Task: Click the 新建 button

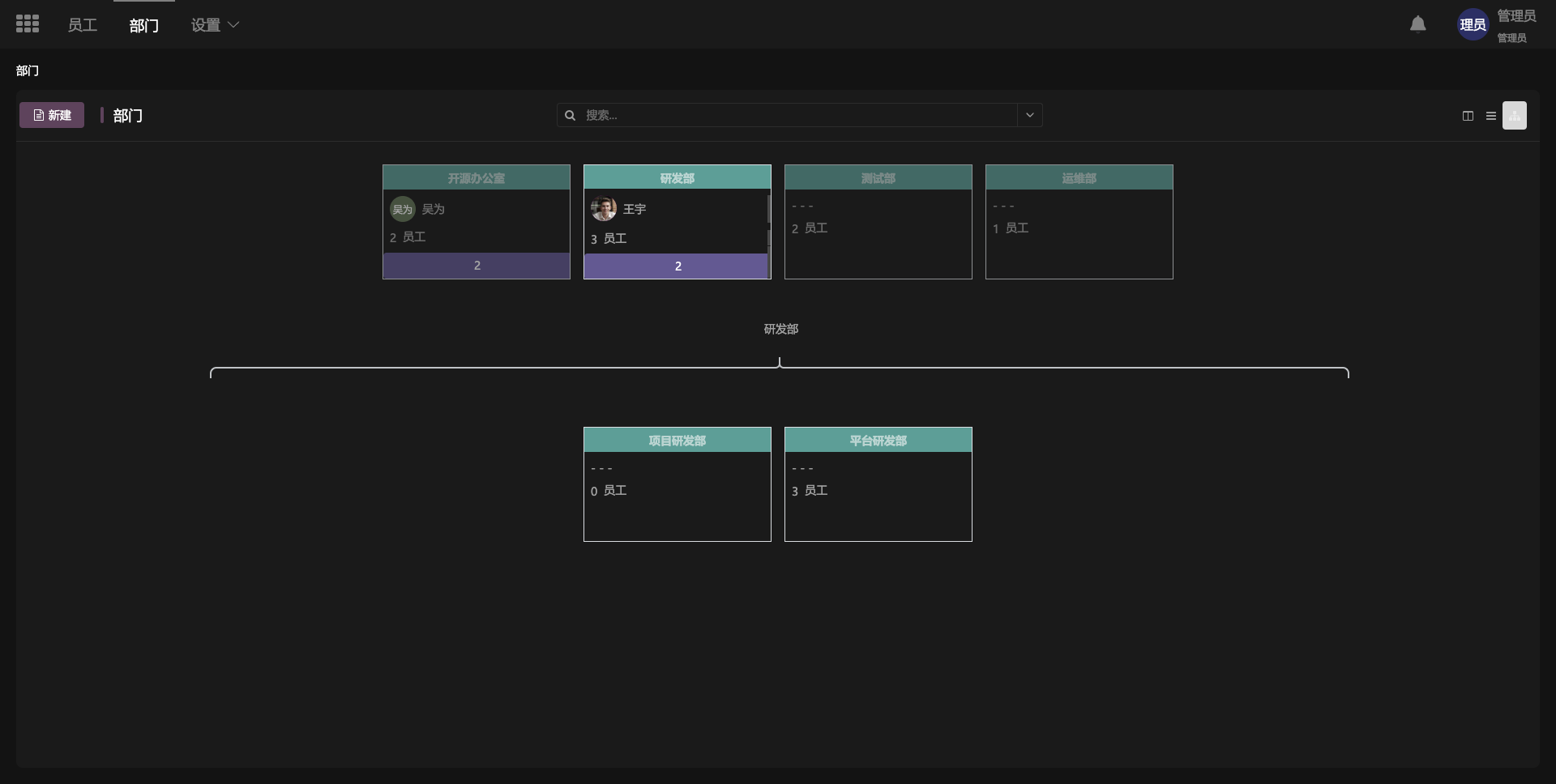Action: tap(52, 115)
